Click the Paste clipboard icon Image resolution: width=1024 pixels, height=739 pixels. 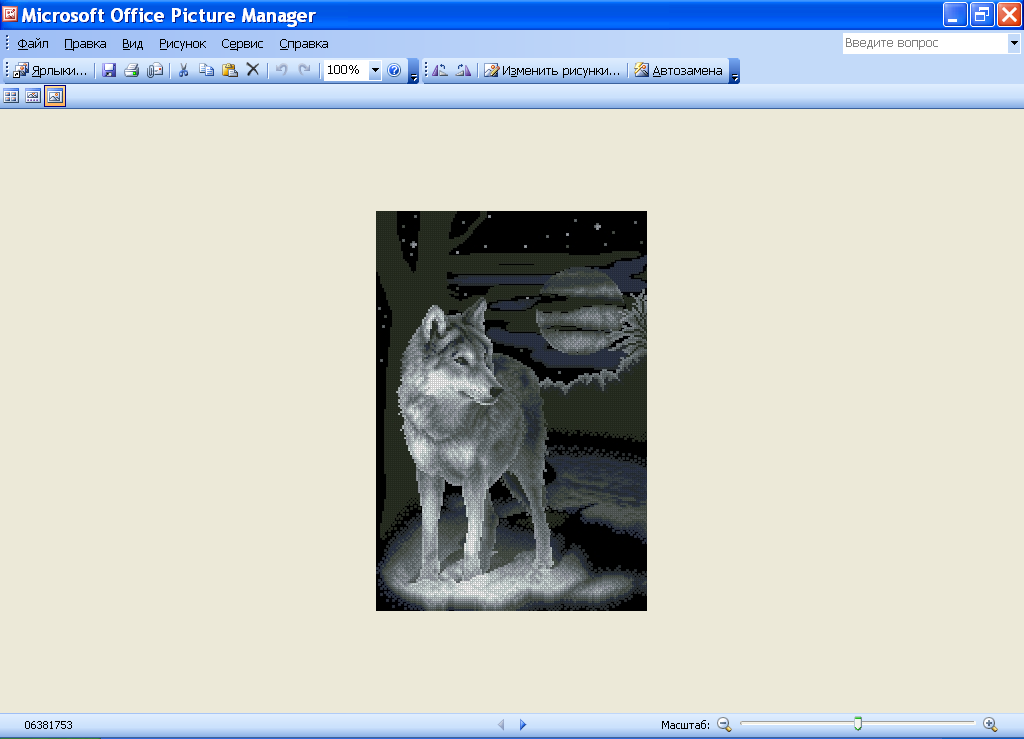230,71
